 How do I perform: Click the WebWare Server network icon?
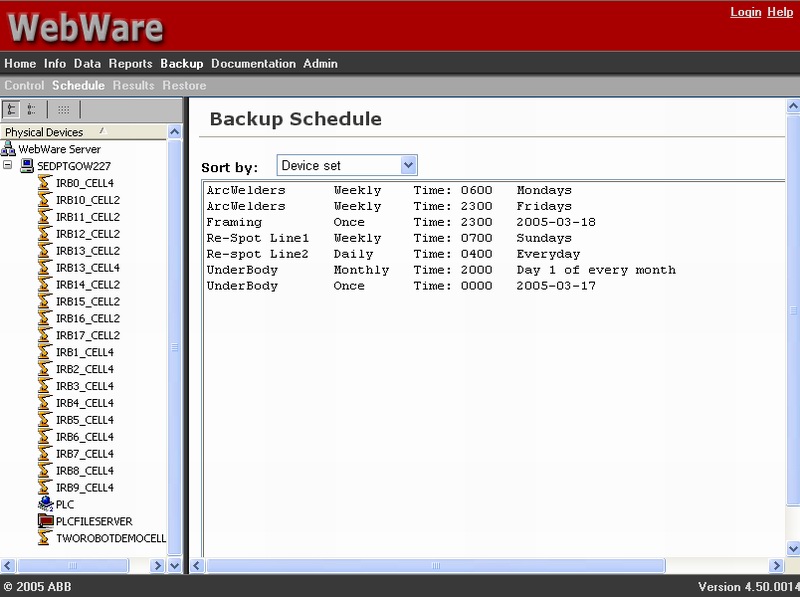[x=8, y=149]
